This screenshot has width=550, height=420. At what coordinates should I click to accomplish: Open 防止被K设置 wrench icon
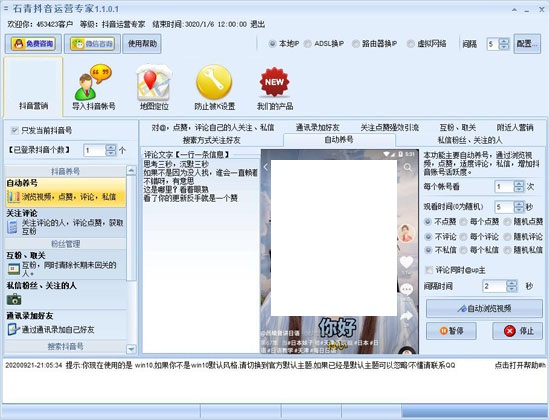coord(214,87)
